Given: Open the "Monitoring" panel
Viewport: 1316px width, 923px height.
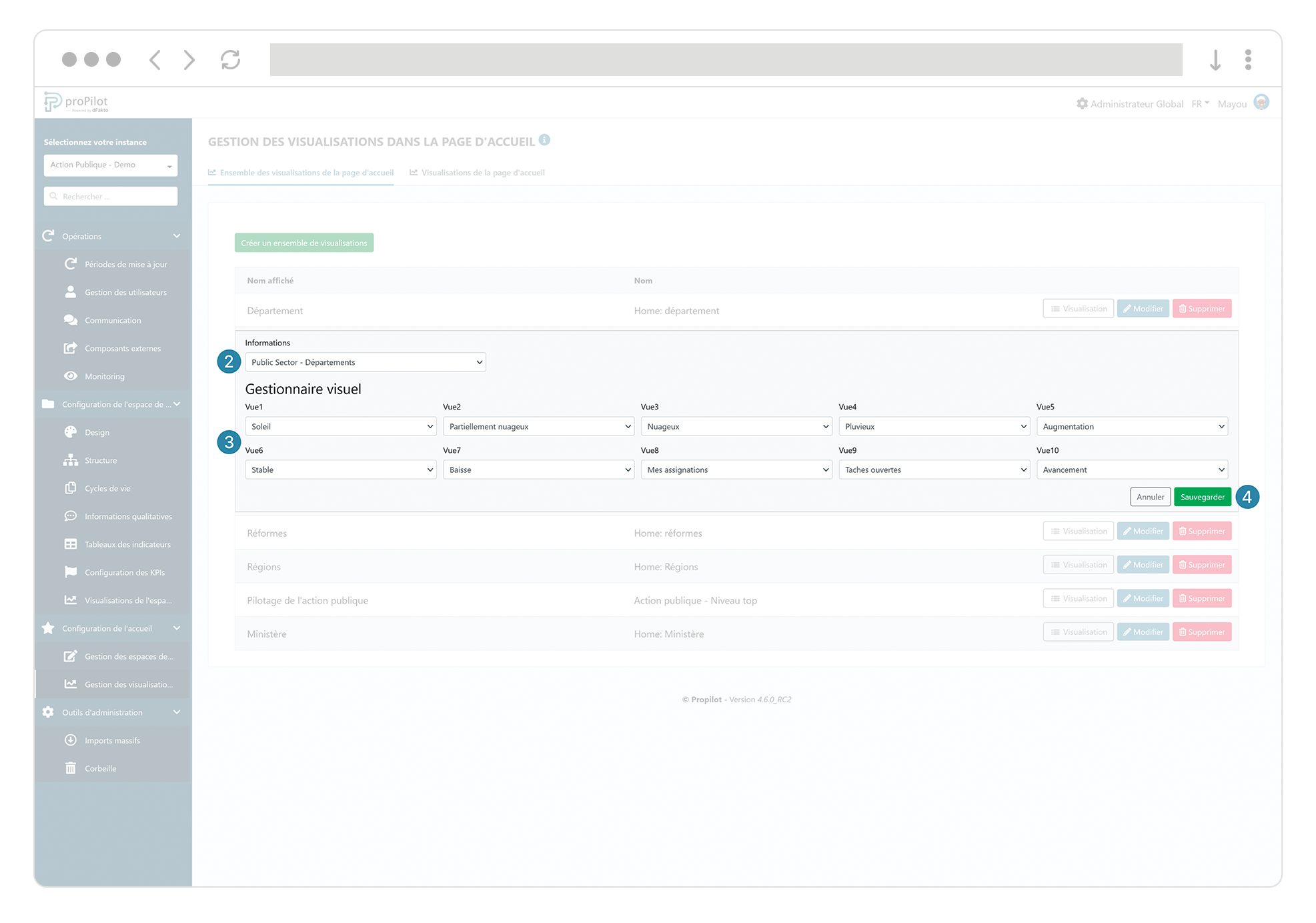Looking at the screenshot, I should (x=106, y=375).
